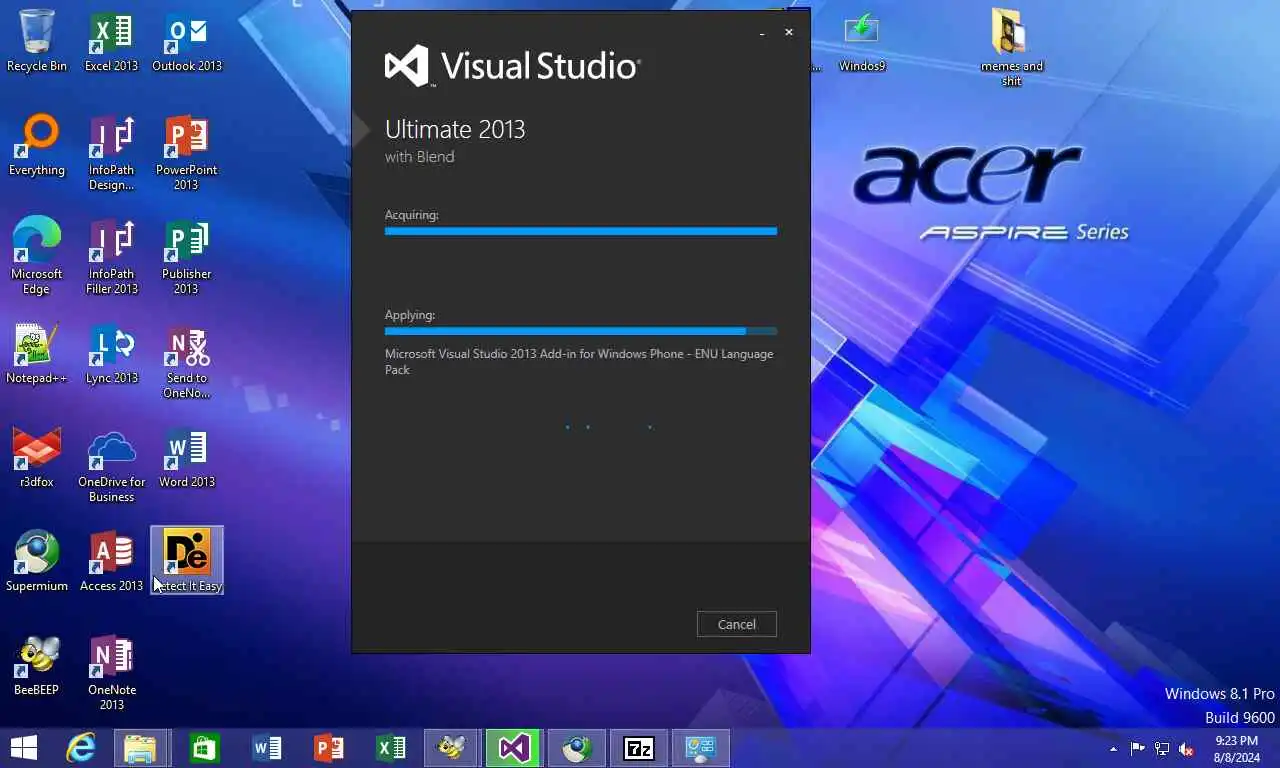The image size is (1280, 768).
Task: Switch to BeeBEEP in the taskbar
Action: [452, 748]
